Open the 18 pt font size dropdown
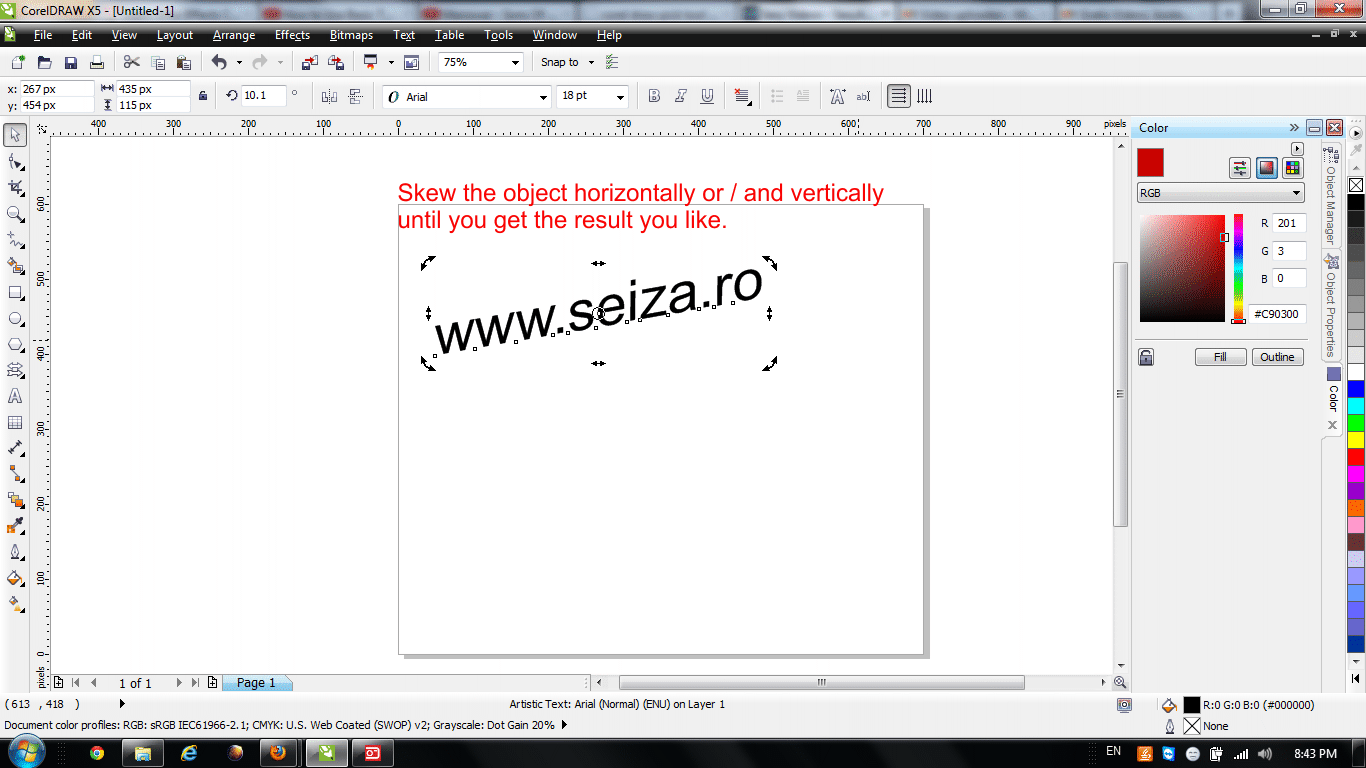Image resolution: width=1366 pixels, height=768 pixels. point(620,97)
